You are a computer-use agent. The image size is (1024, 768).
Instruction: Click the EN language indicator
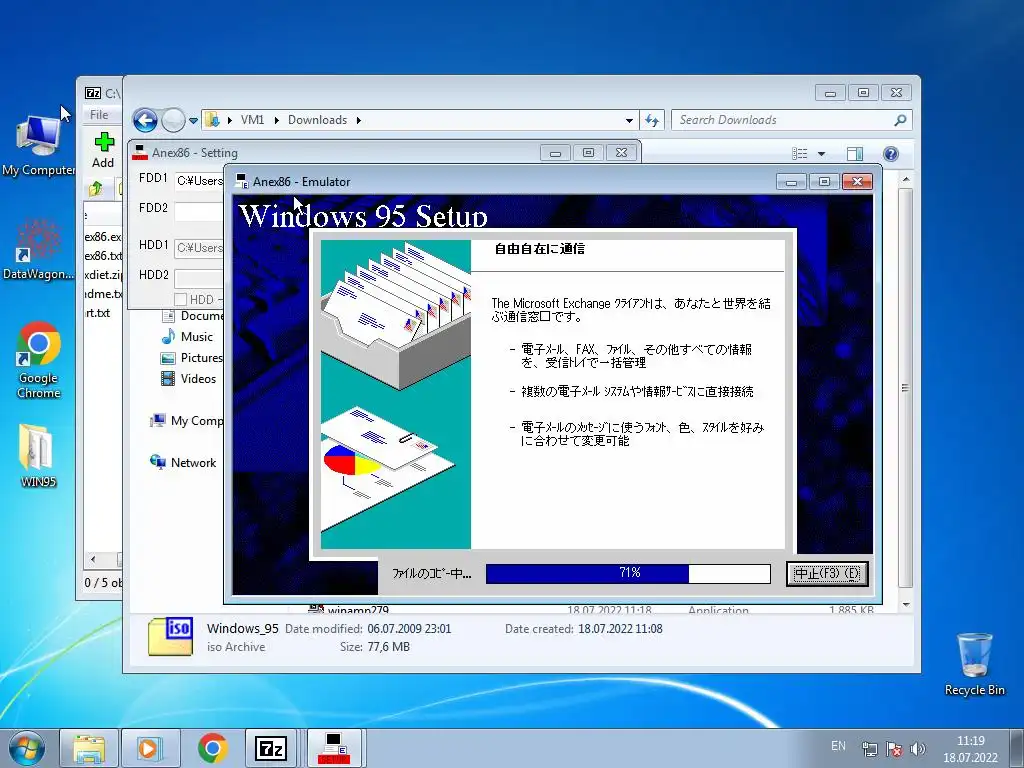839,746
